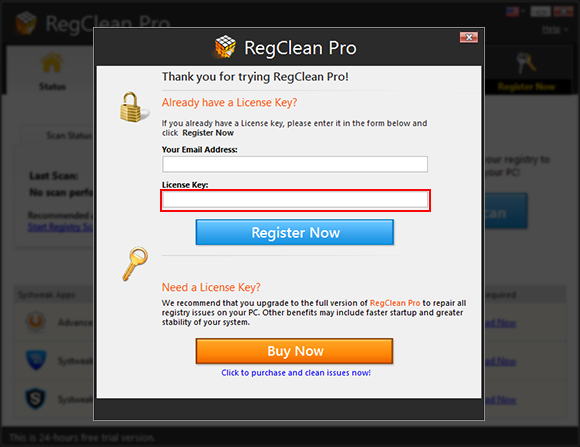This screenshot has height=447, width=580.
Task: Click the Advanced app orange icon
Action: coord(36,321)
